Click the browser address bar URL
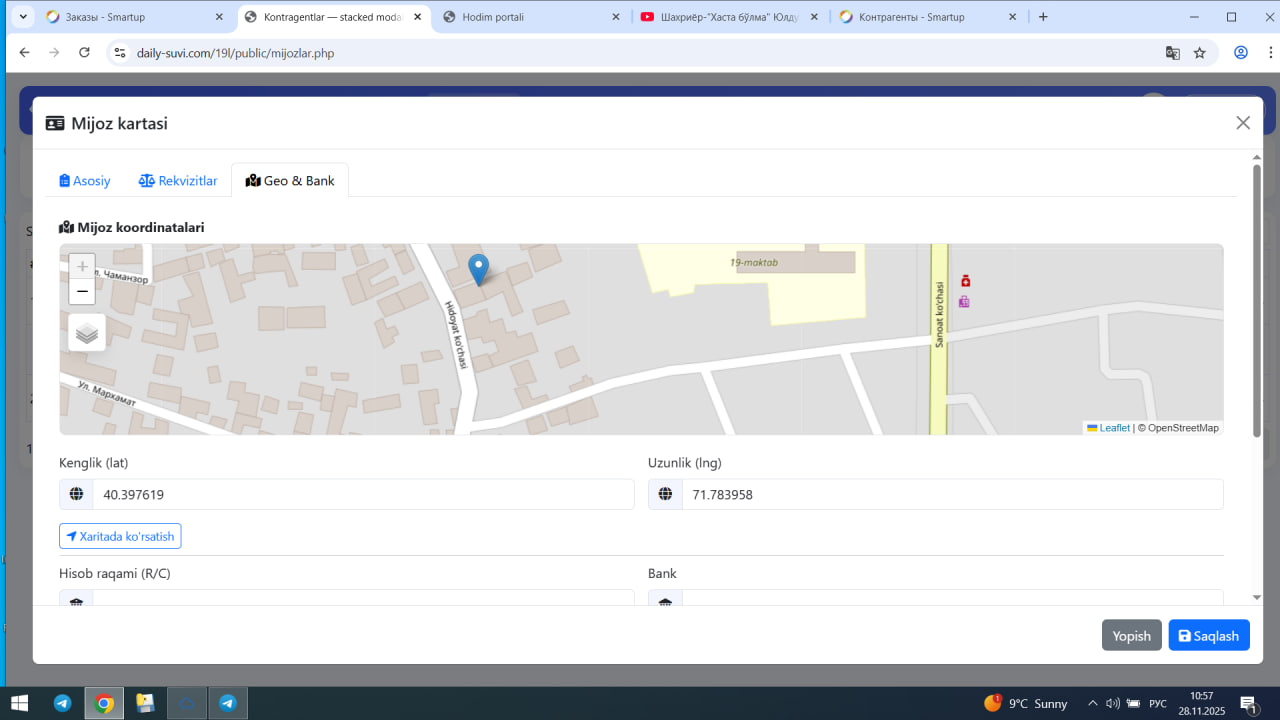The width and height of the screenshot is (1280, 720). click(x=235, y=53)
